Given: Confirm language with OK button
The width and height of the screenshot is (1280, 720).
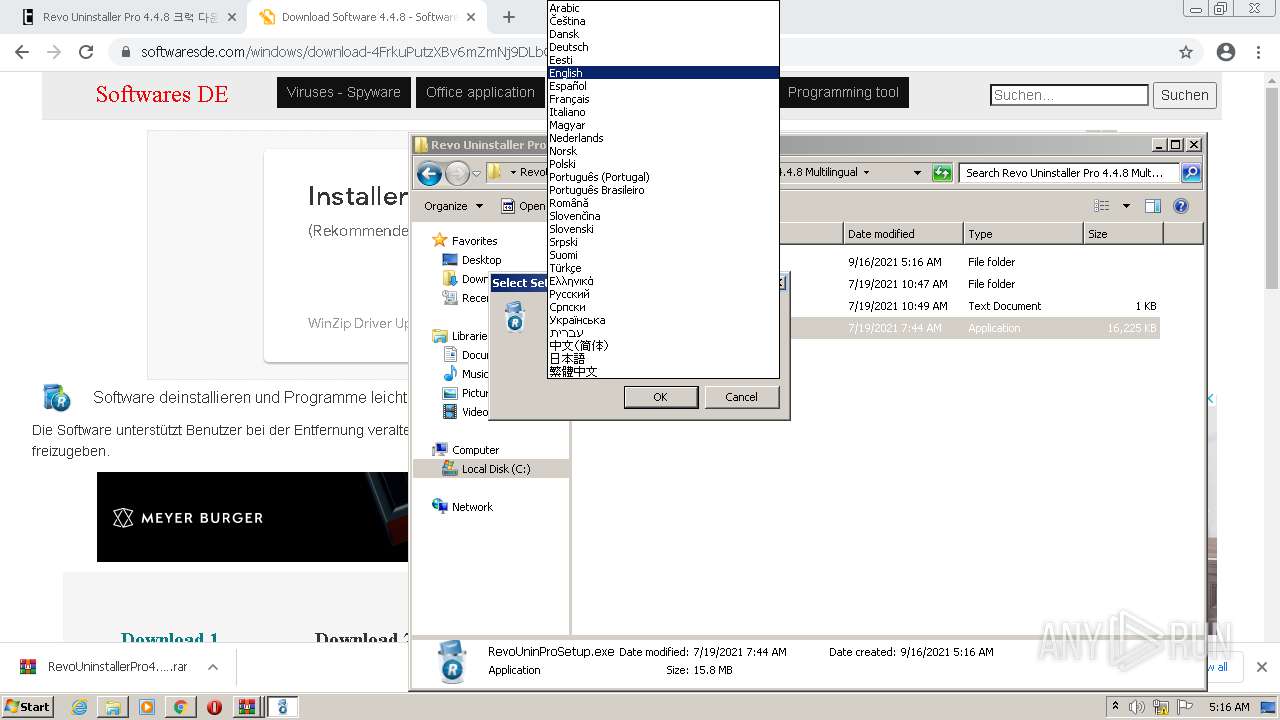Looking at the screenshot, I should tap(660, 397).
